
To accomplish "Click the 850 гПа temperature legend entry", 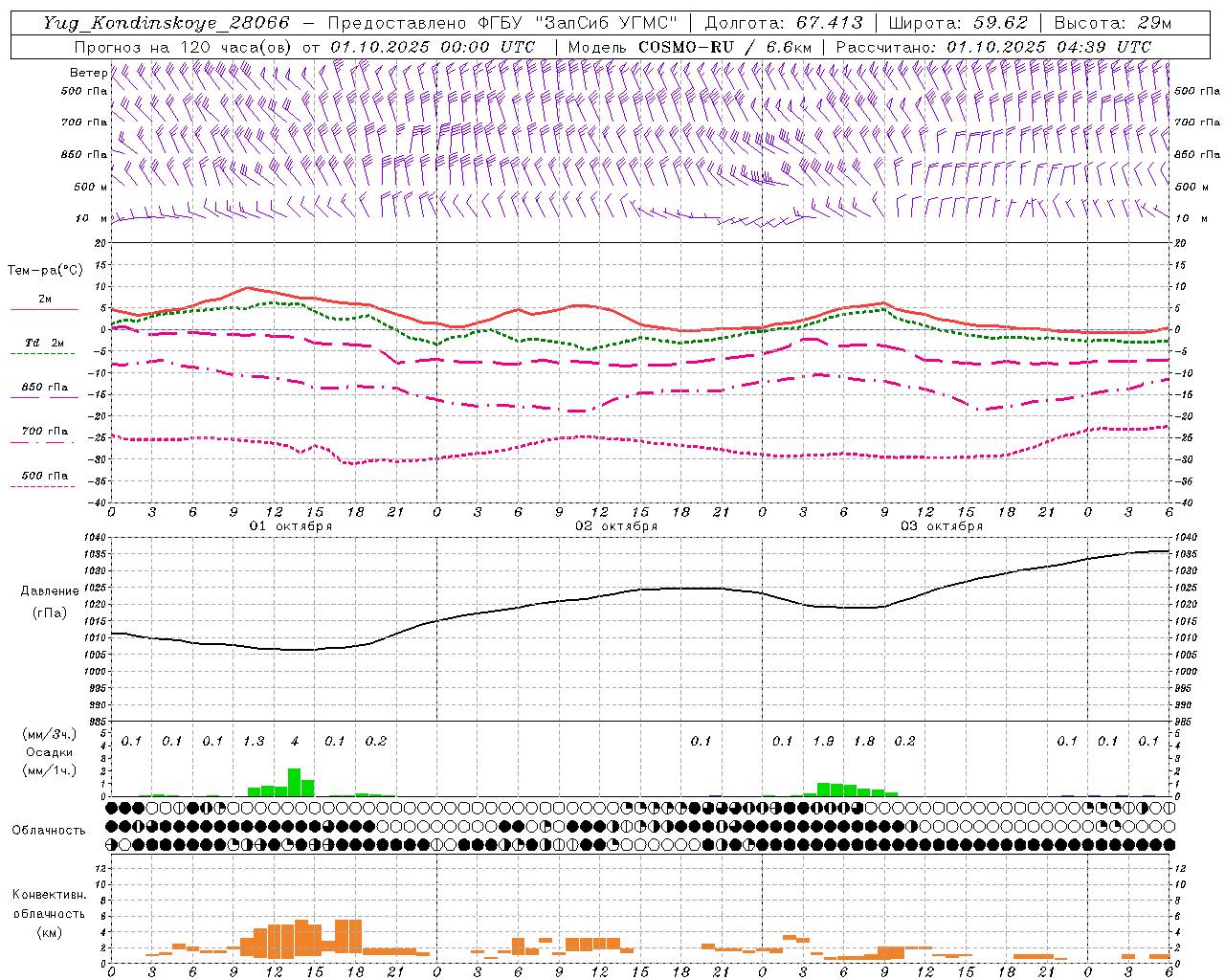I will [x=45, y=390].
